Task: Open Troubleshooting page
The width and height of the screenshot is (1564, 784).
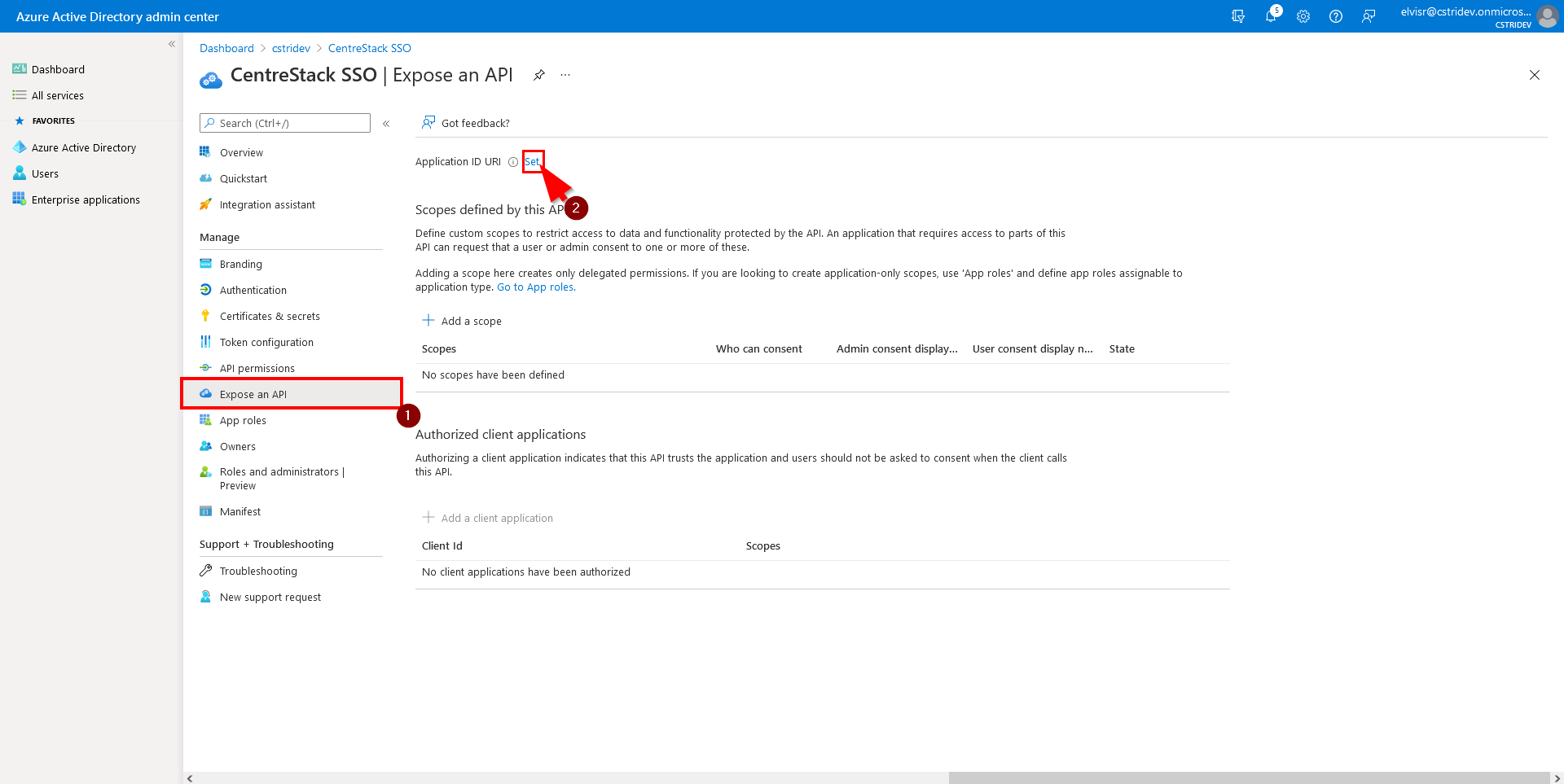Action: 258,571
